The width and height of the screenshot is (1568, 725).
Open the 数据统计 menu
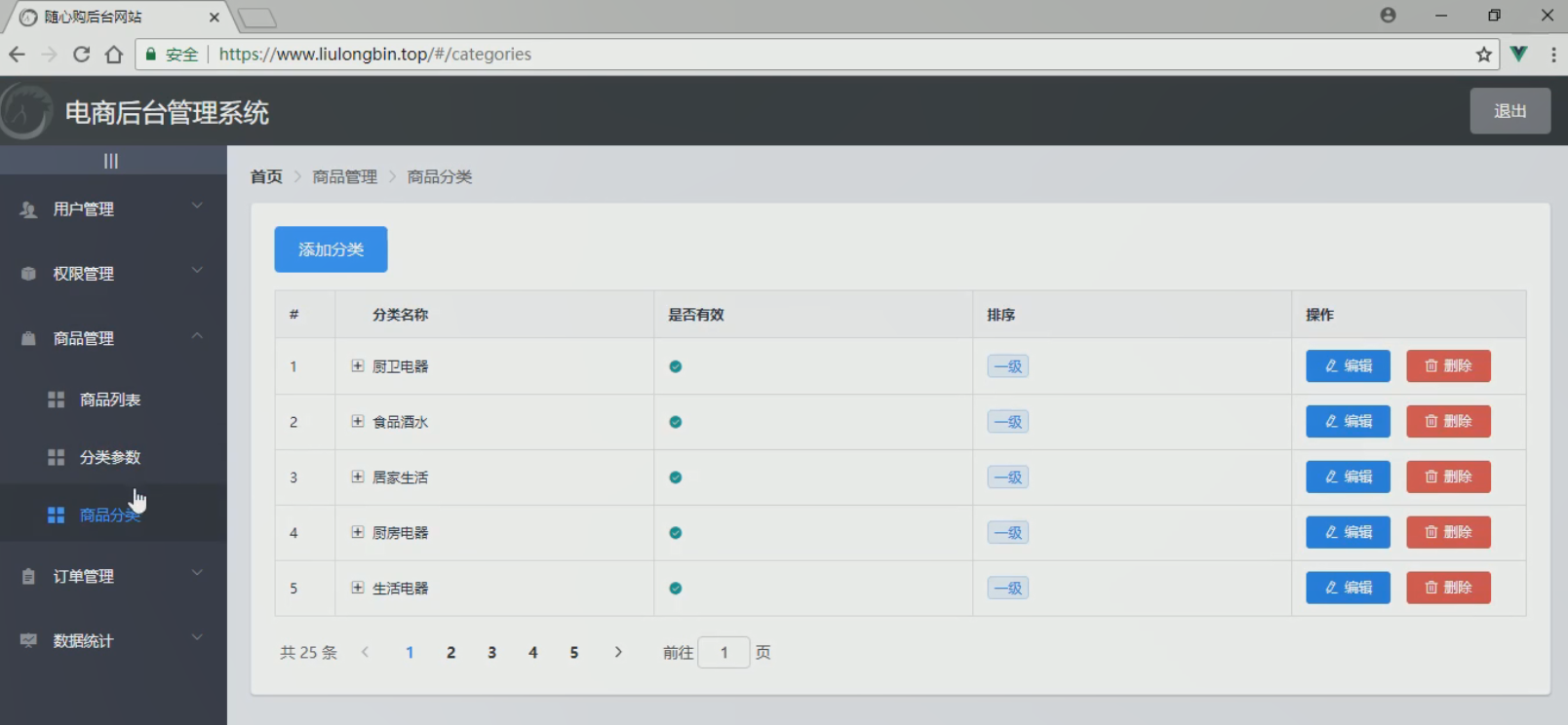tap(113, 640)
